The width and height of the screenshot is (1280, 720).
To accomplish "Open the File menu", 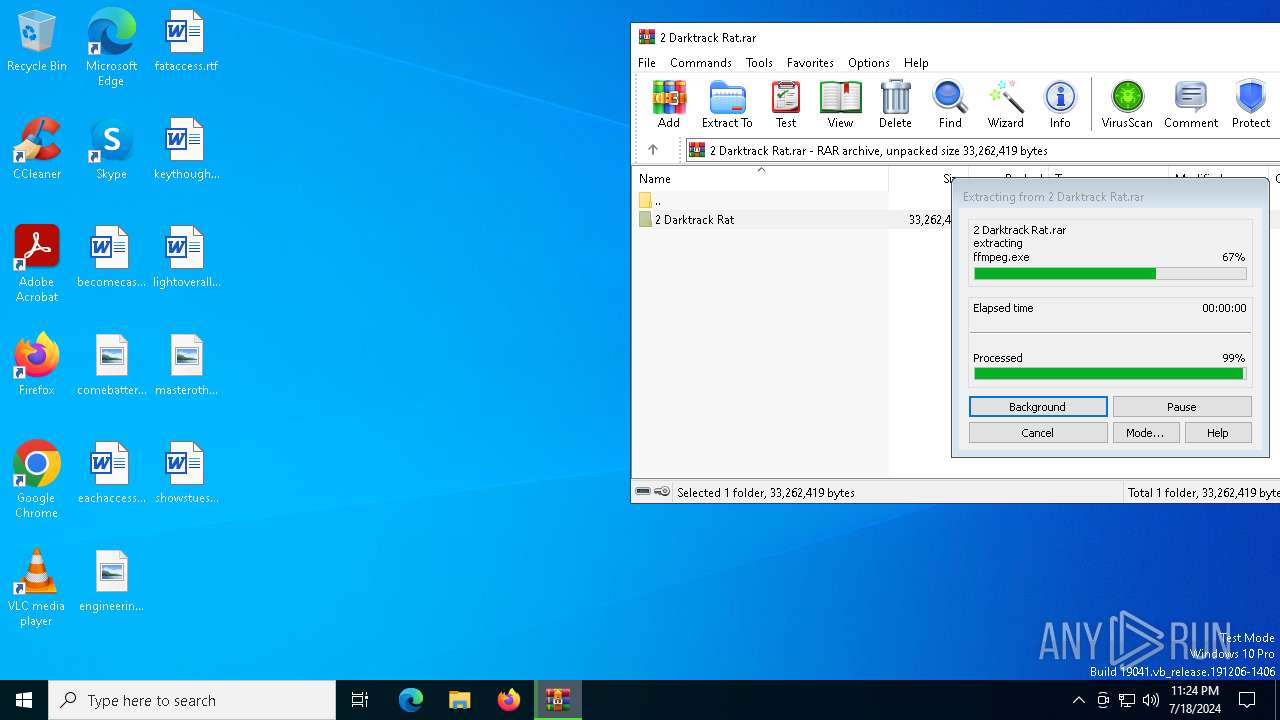I will (647, 62).
